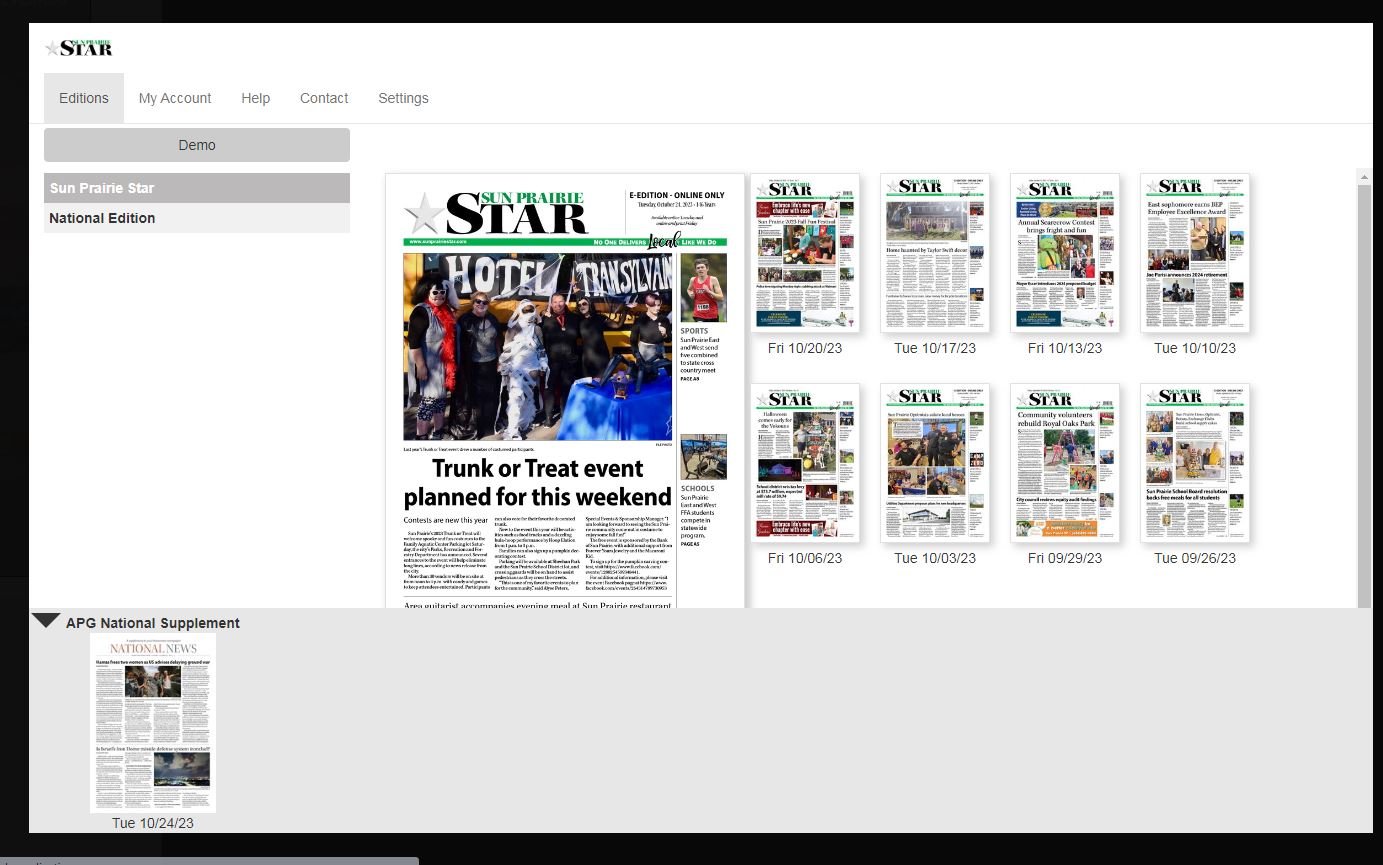1383x865 pixels.
Task: Click the 'Fri 10/20/23' date label
Action: [x=805, y=348]
